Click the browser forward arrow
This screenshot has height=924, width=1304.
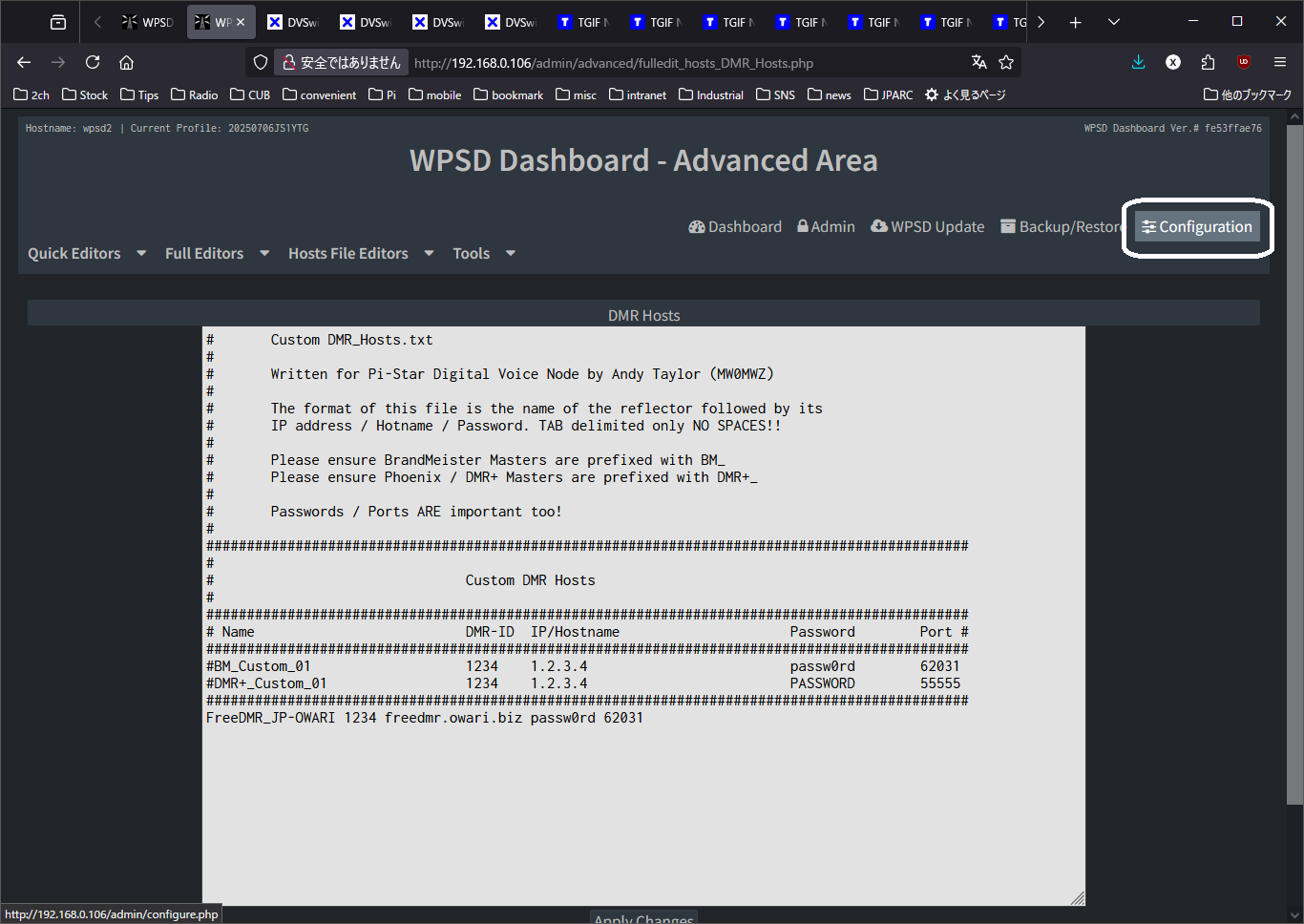(58, 62)
